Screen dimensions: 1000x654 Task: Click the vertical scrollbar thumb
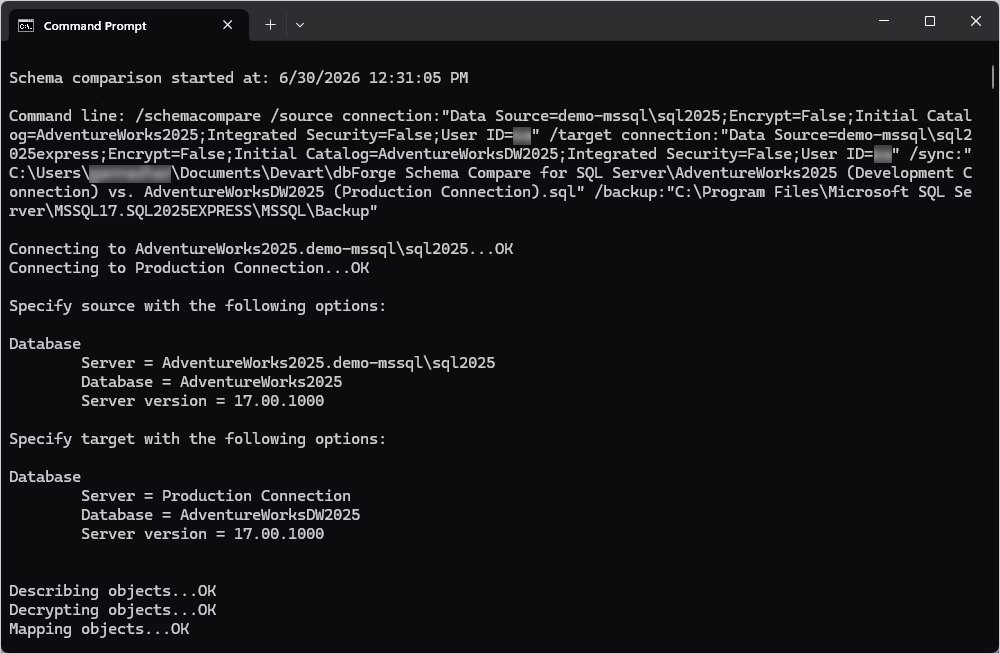tap(993, 77)
